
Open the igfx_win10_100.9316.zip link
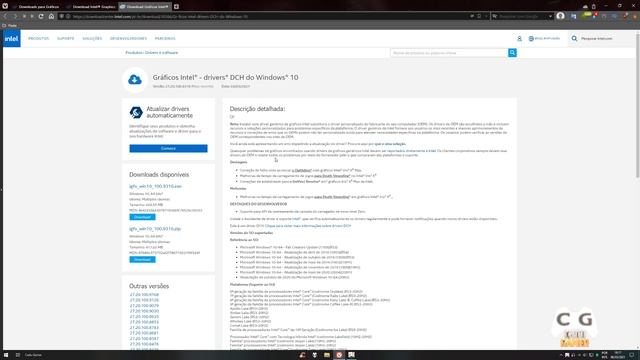click(155, 229)
